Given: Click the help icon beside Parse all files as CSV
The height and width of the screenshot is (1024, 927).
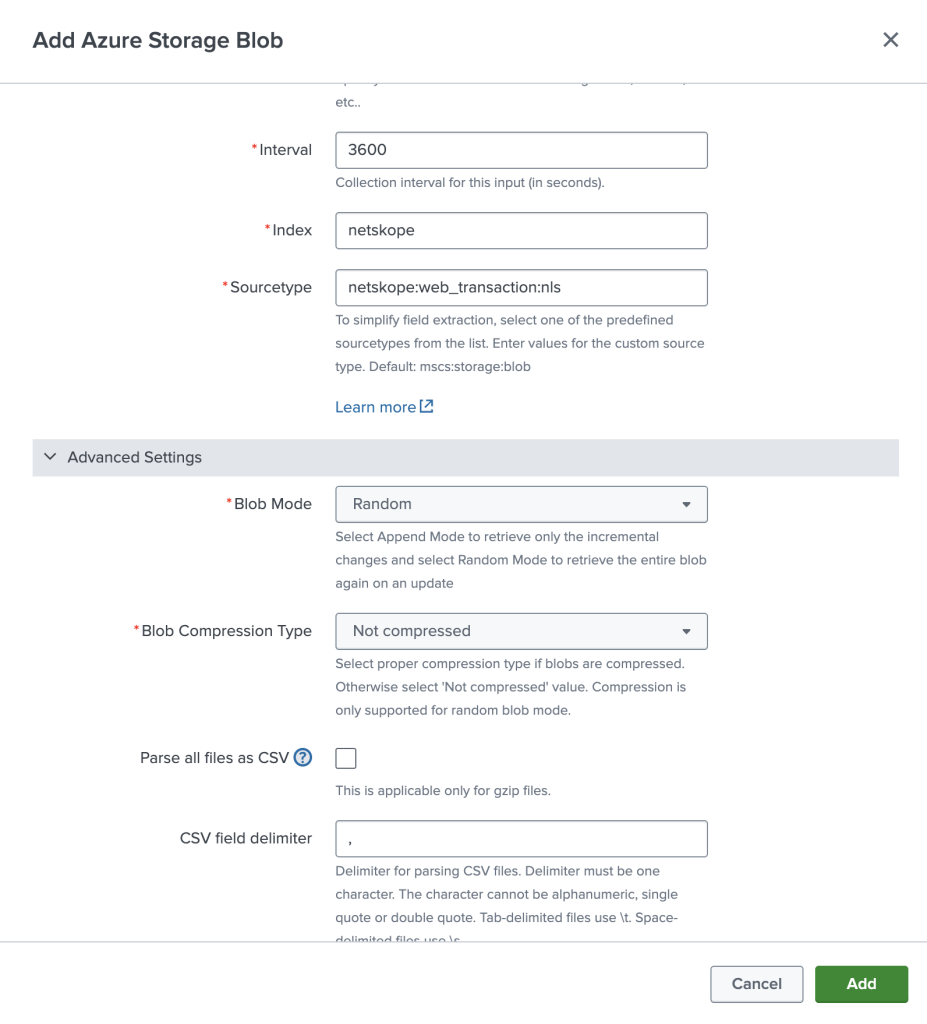Looking at the screenshot, I should pyautogui.click(x=302, y=758).
